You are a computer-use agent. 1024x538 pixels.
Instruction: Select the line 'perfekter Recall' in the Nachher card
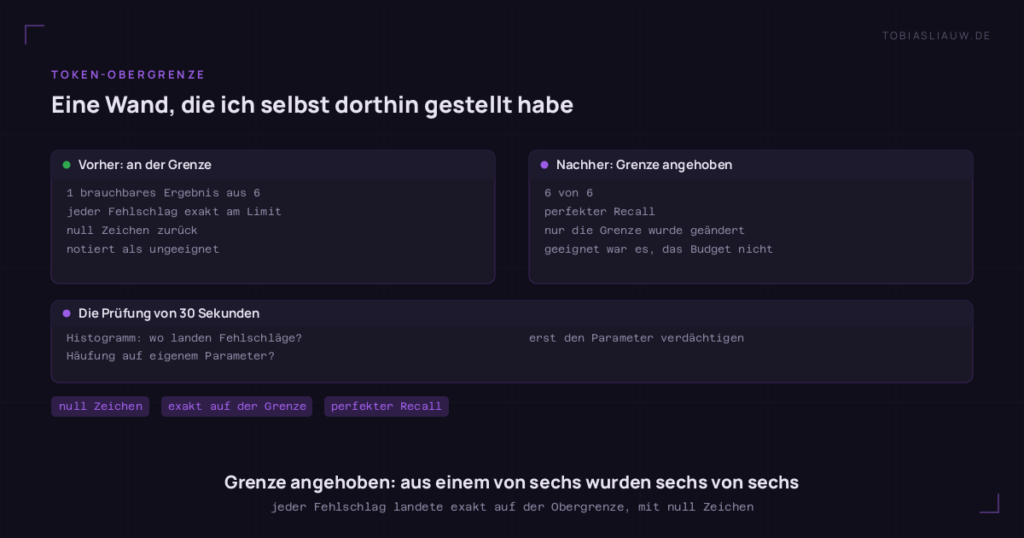600,212
